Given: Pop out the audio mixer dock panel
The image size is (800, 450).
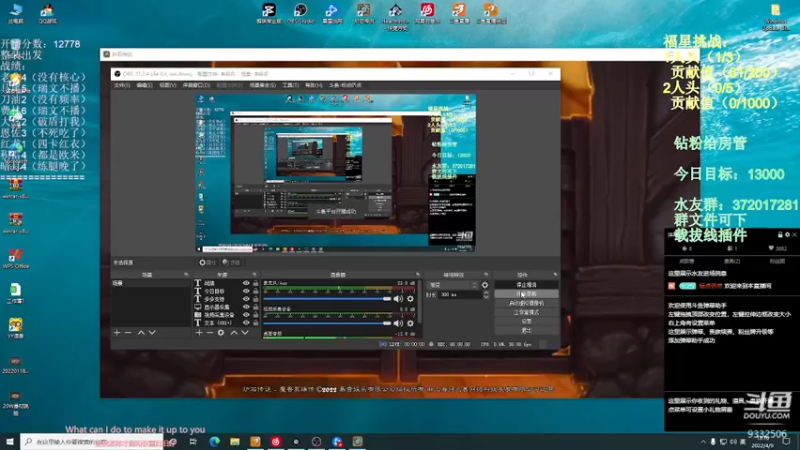Looking at the screenshot, I should (418, 274).
